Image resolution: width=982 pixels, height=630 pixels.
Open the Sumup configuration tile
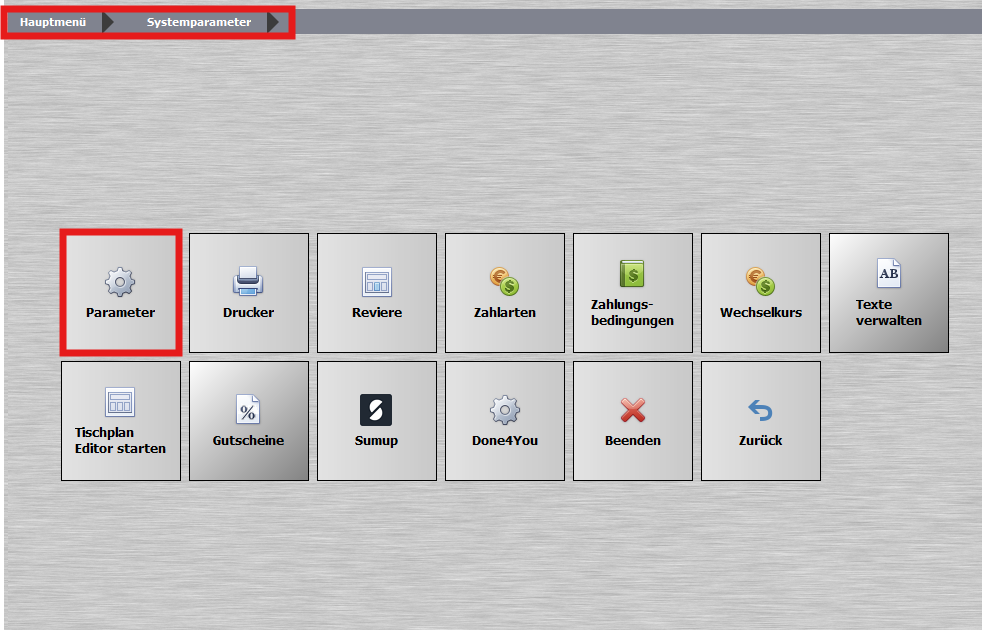click(x=377, y=421)
